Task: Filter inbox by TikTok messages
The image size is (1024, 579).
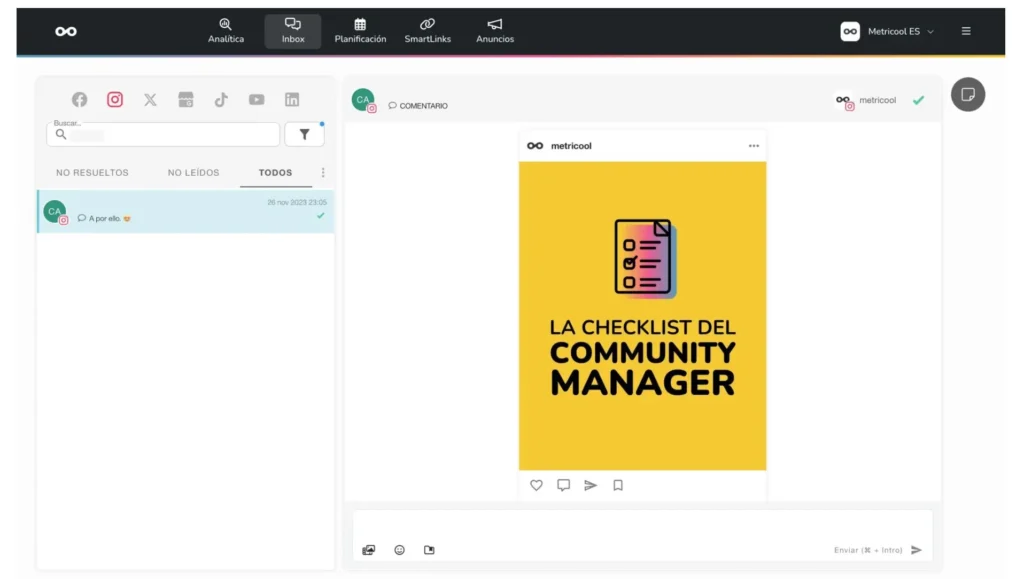Action: coord(221,99)
